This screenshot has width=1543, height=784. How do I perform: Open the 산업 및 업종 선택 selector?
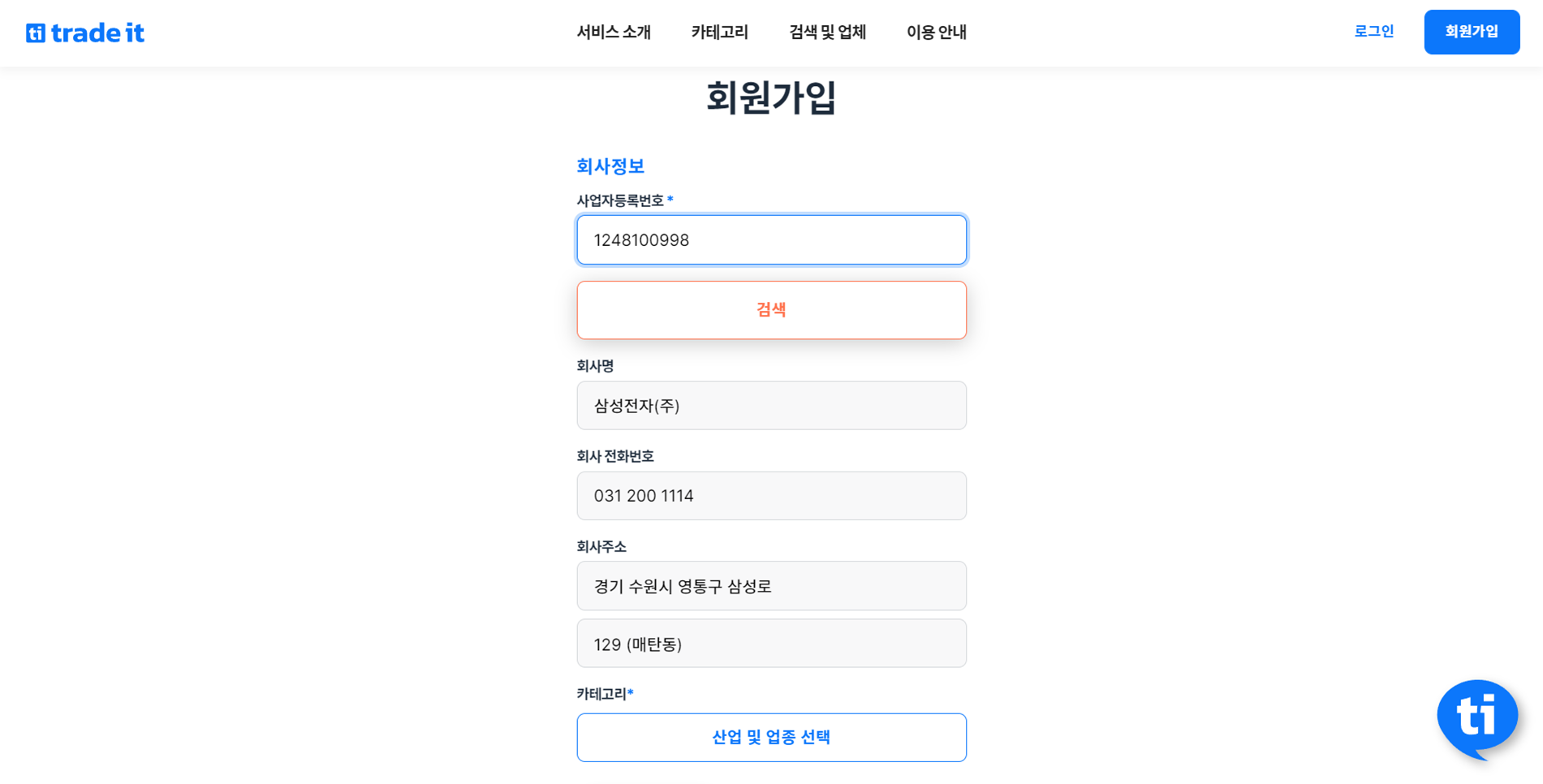[x=771, y=737]
